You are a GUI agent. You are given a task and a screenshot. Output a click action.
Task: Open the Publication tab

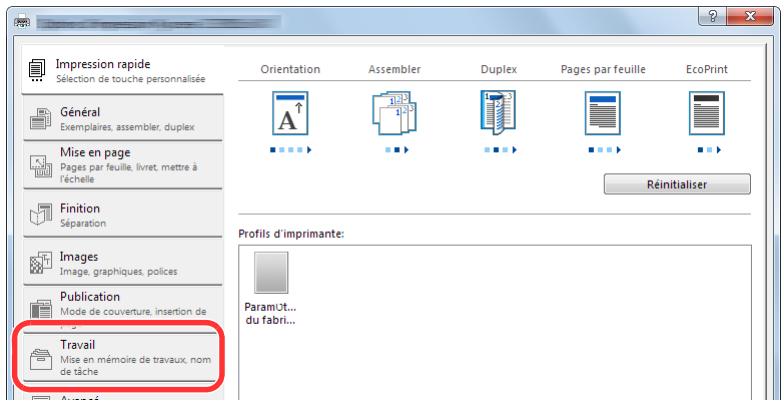point(122,308)
